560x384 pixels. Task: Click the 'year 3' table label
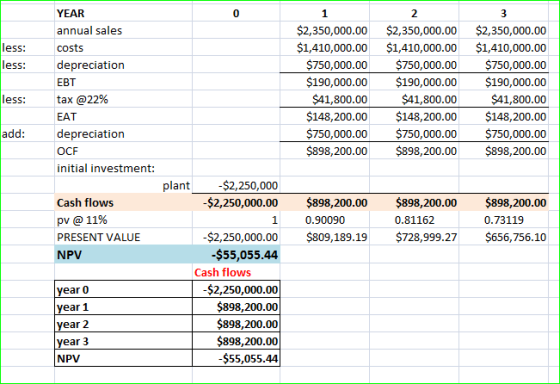pos(72,341)
